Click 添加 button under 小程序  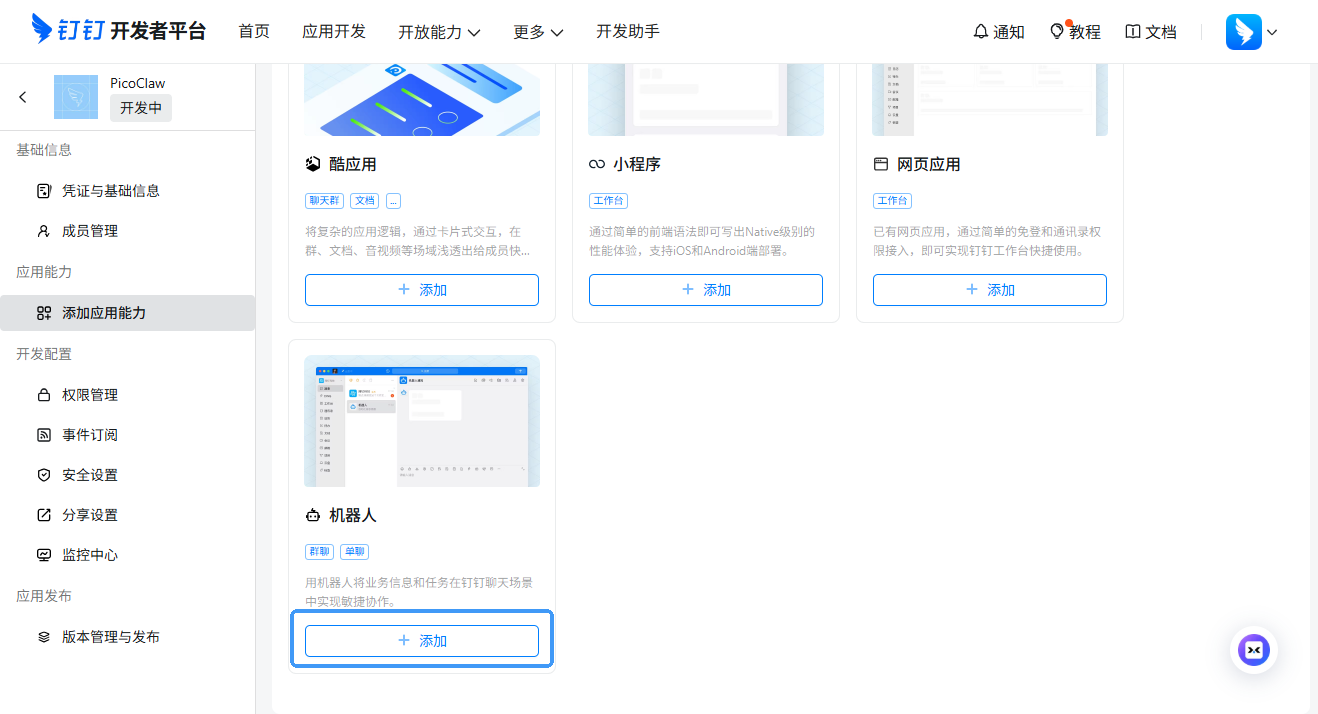click(x=706, y=290)
